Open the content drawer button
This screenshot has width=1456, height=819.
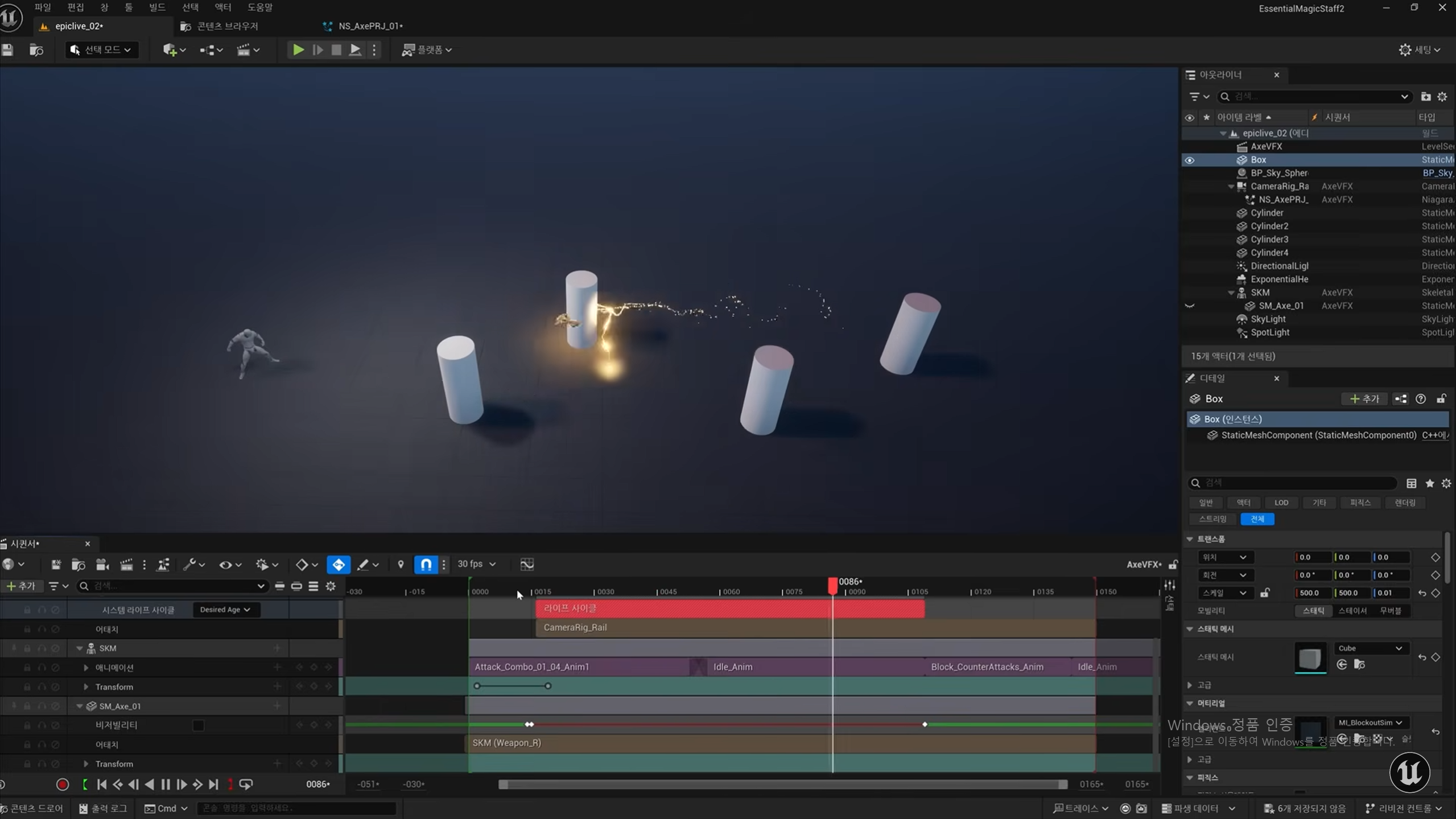pyautogui.click(x=32, y=808)
